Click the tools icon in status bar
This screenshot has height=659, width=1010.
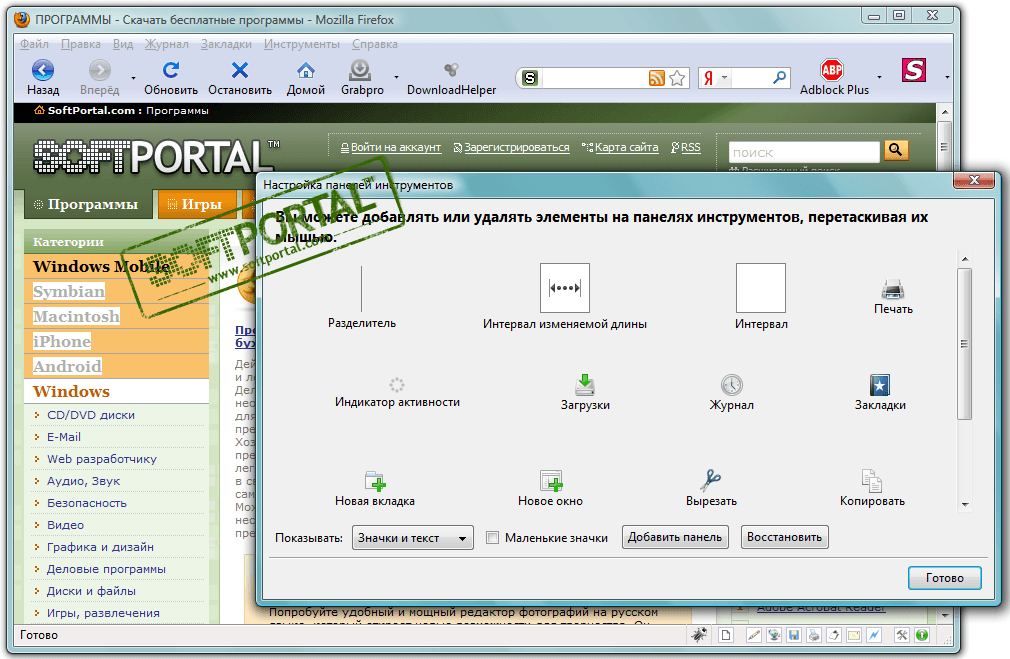click(x=902, y=635)
